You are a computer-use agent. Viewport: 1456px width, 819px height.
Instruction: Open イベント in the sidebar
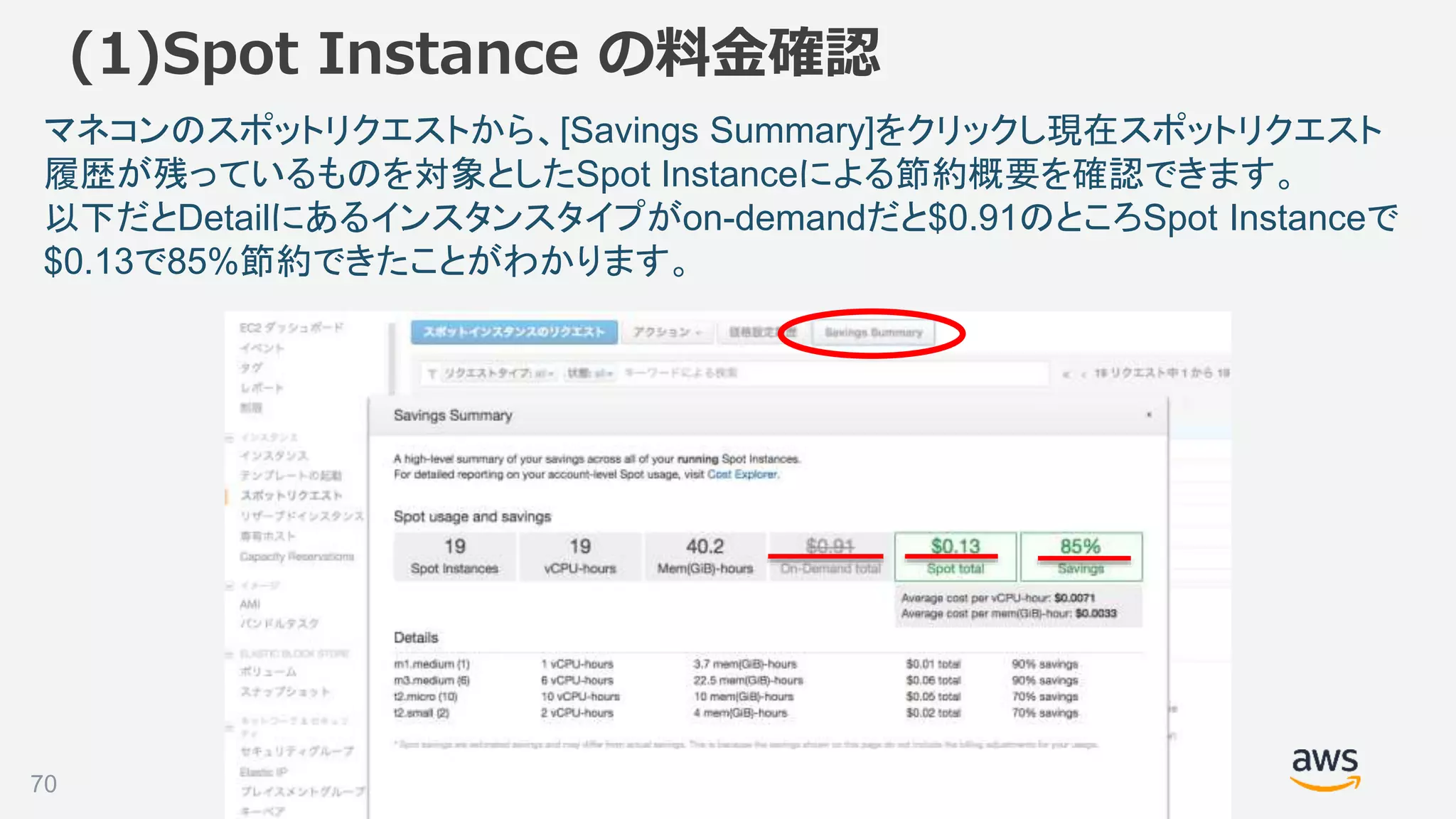click(x=262, y=348)
